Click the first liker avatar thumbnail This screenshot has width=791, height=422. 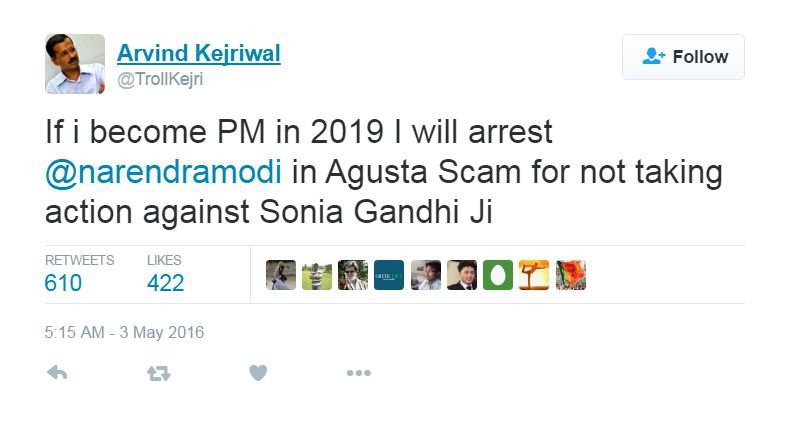tap(281, 275)
